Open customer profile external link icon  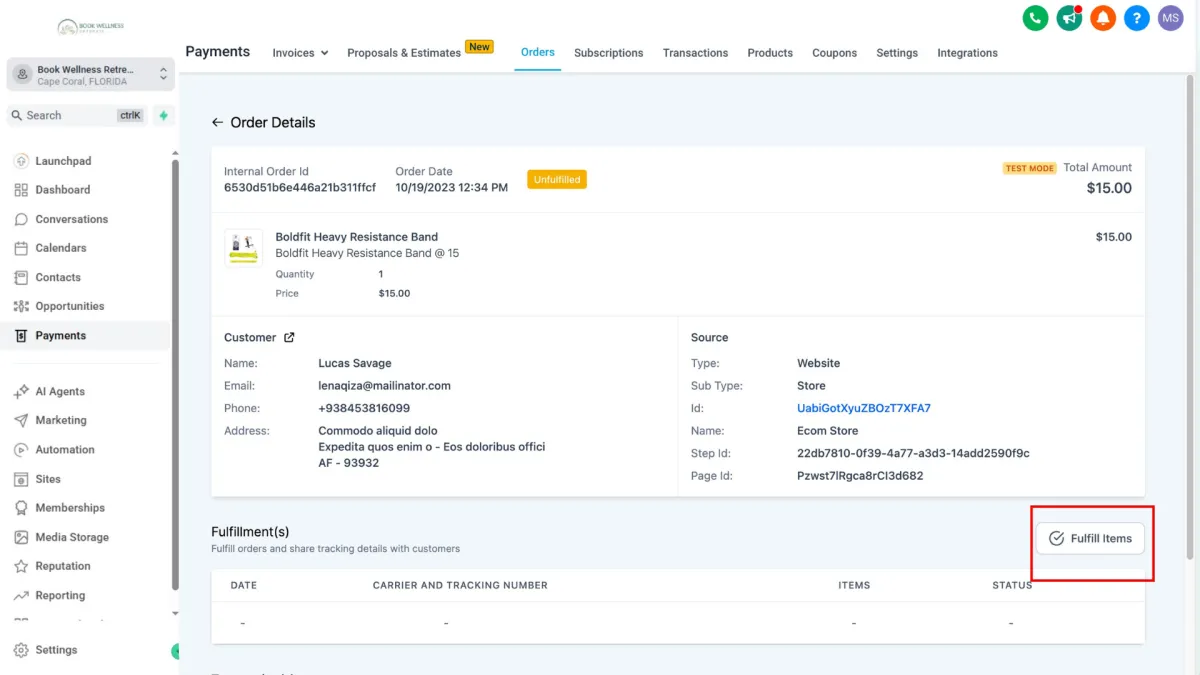(289, 338)
